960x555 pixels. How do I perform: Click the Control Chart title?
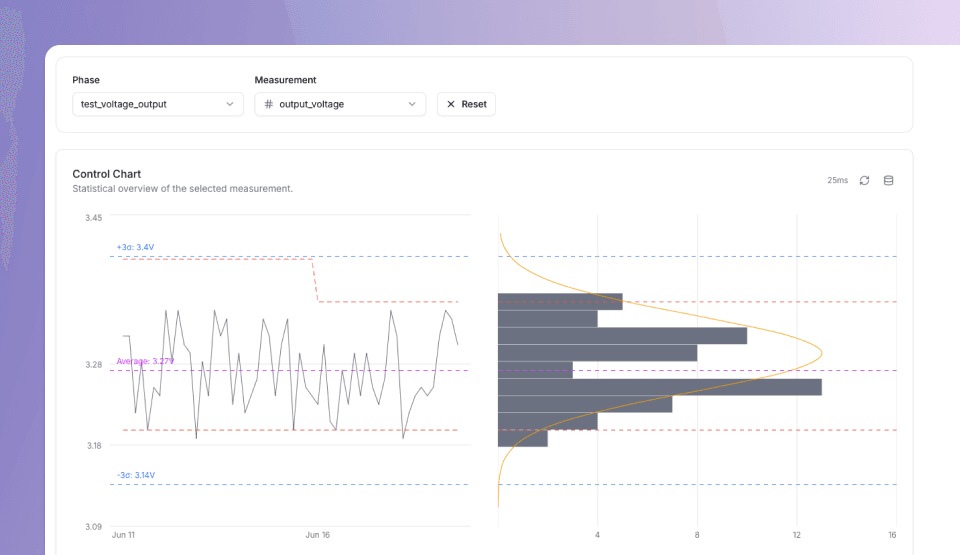pos(106,174)
